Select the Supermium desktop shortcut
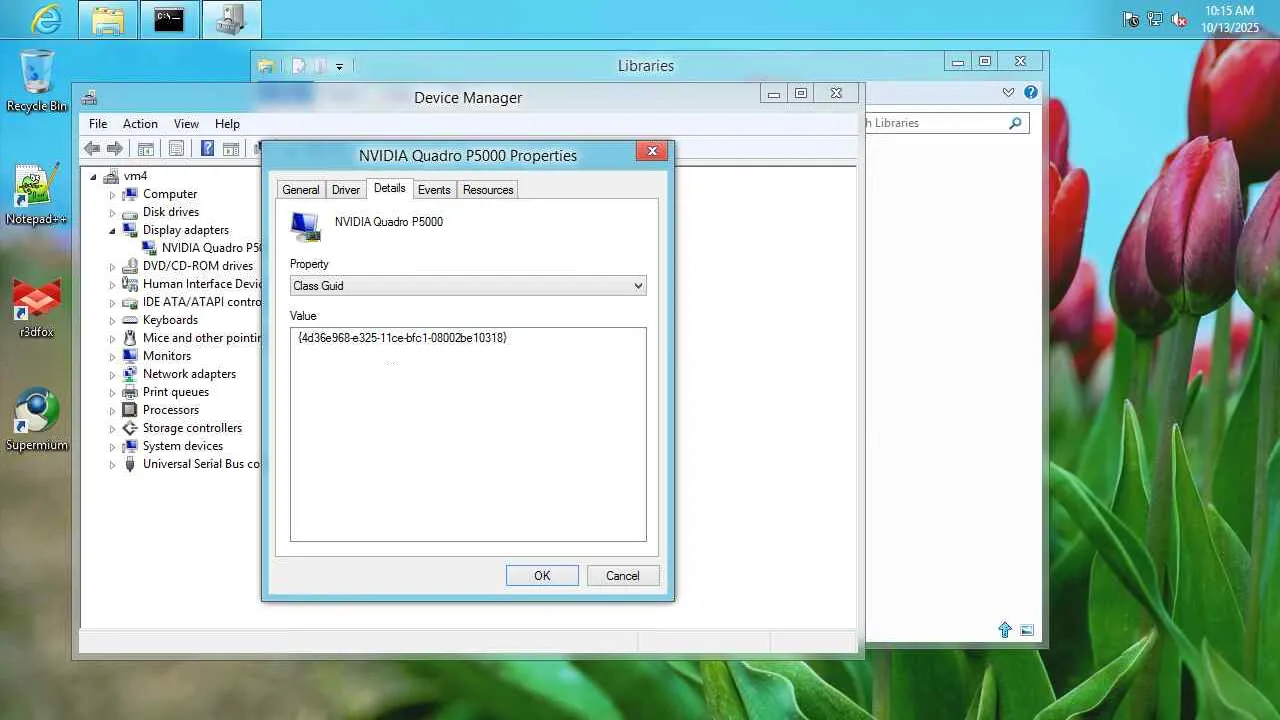This screenshot has height=720, width=1280. point(37,420)
